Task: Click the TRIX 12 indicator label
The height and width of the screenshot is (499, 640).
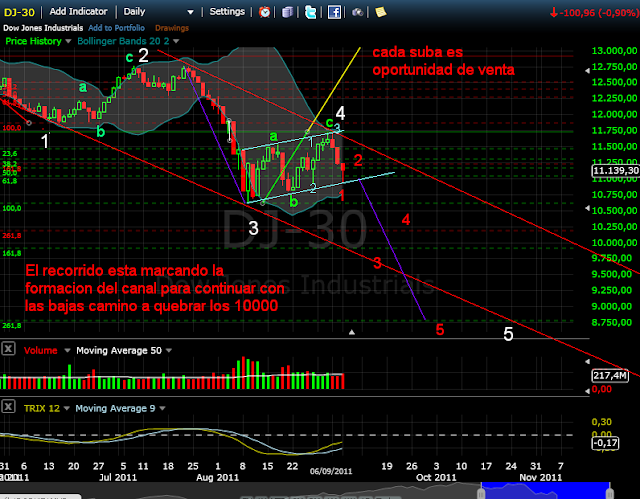Action: (42, 408)
